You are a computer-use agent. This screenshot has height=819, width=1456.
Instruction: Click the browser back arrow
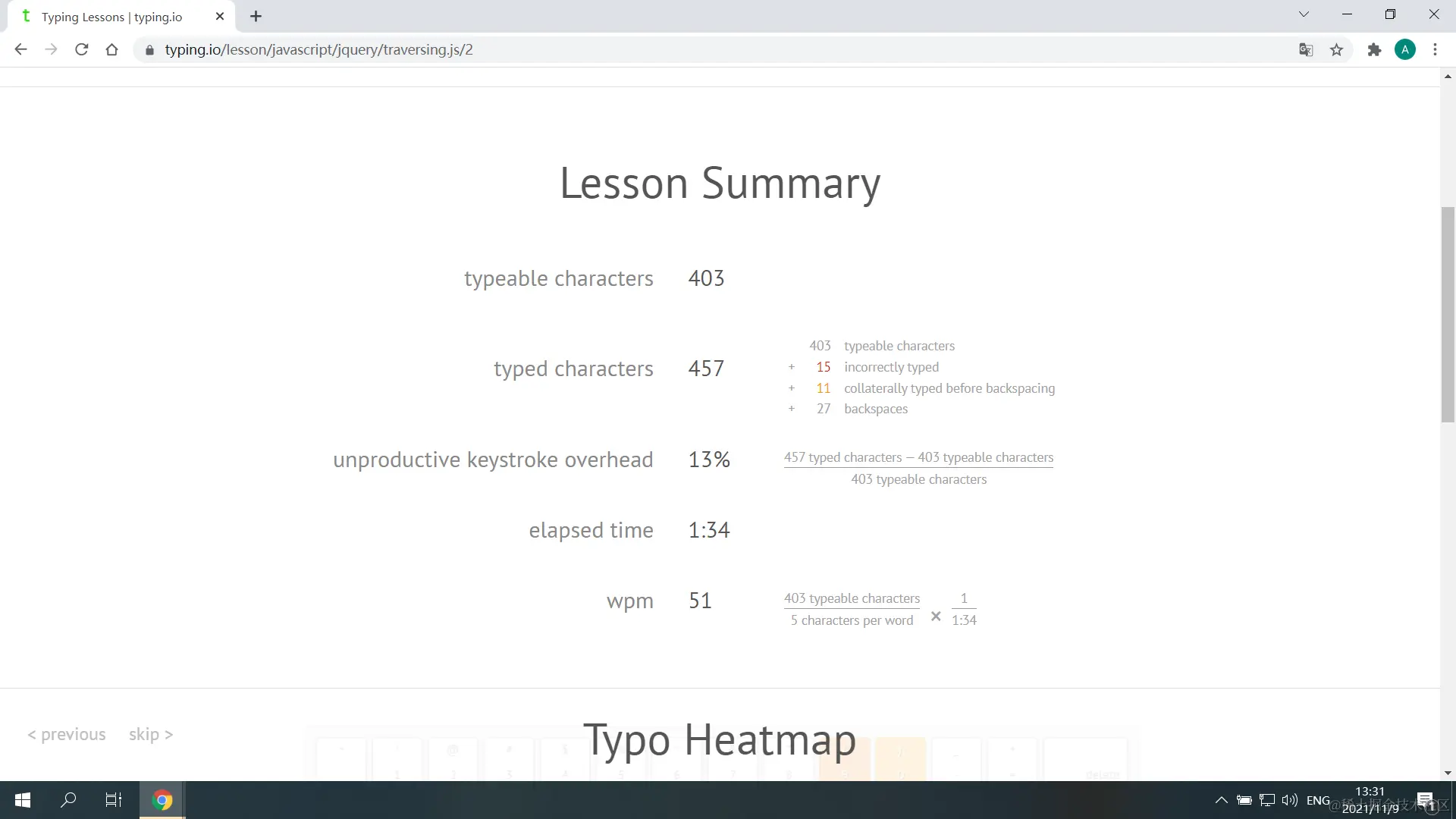pyautogui.click(x=20, y=49)
